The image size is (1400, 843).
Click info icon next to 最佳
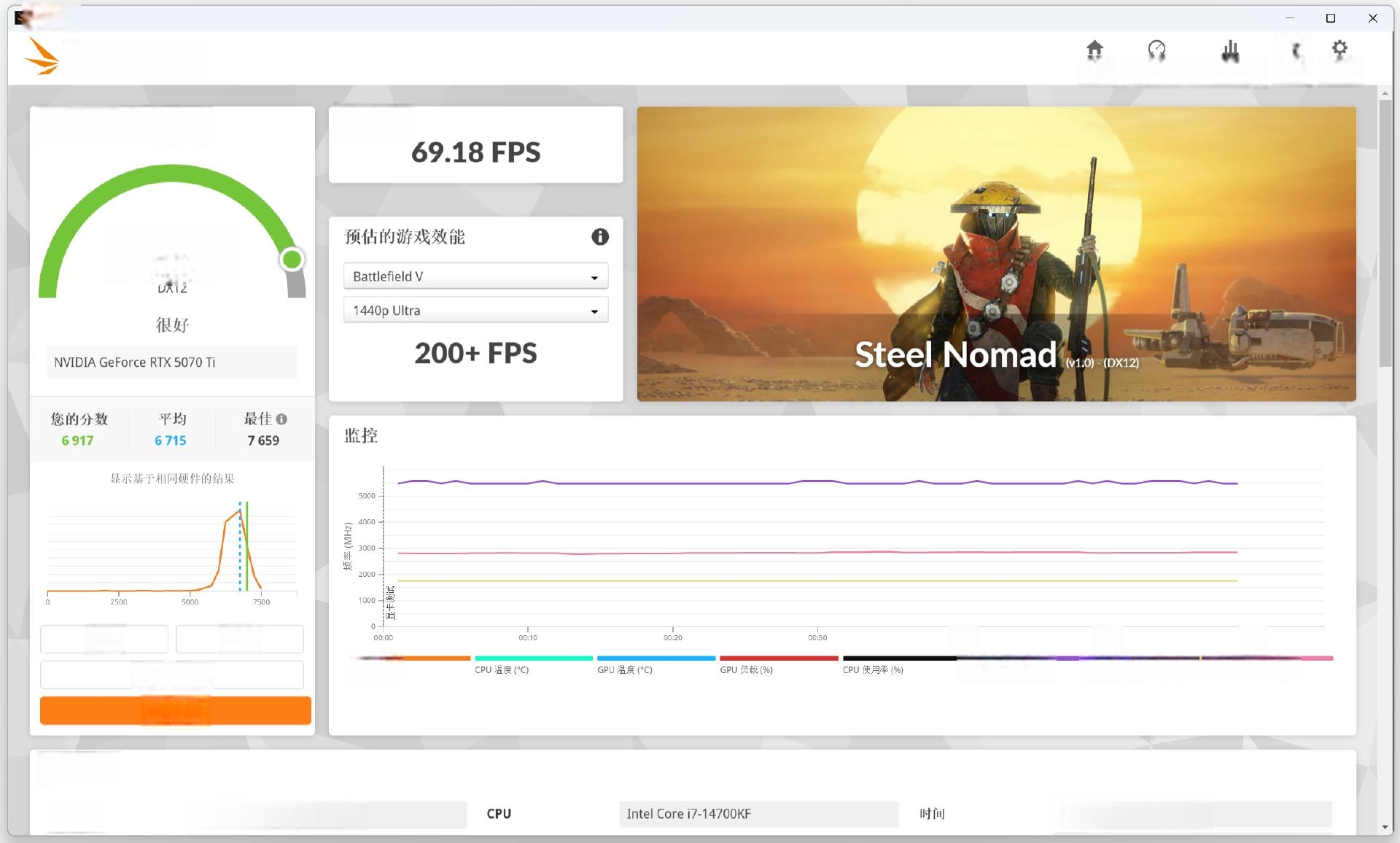coord(281,419)
